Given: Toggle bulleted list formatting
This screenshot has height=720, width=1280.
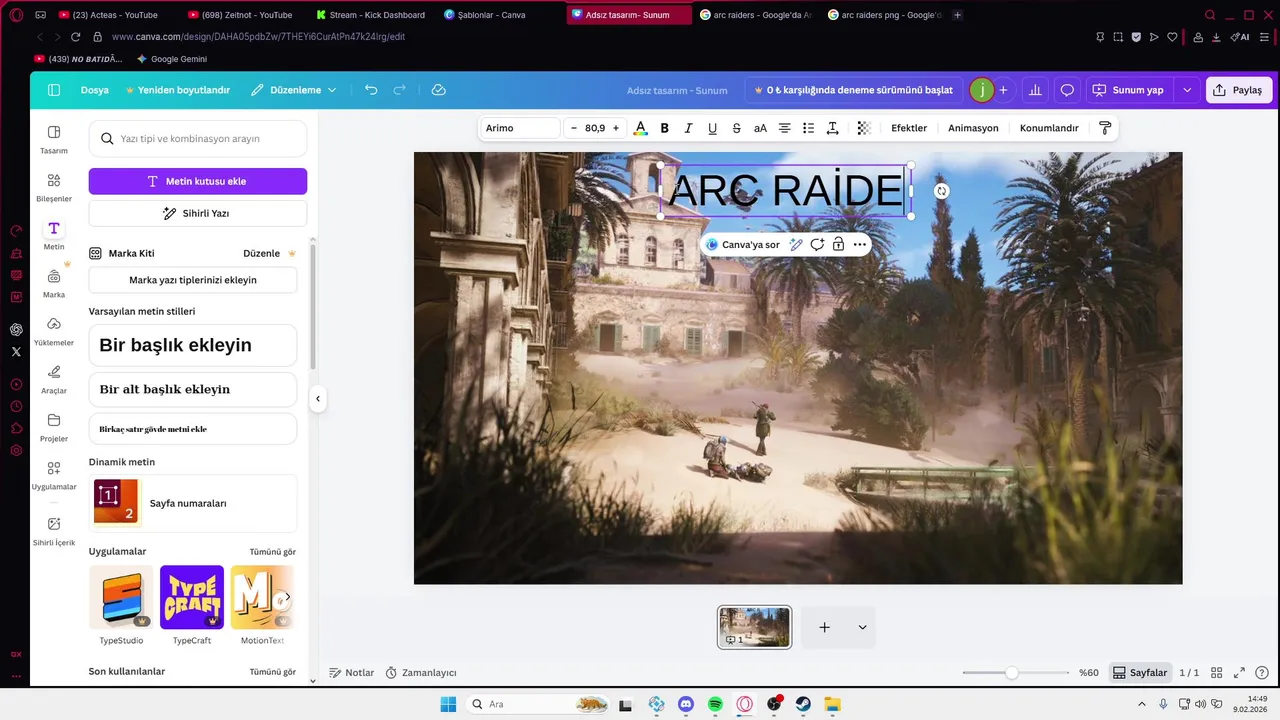Looking at the screenshot, I should coord(808,128).
